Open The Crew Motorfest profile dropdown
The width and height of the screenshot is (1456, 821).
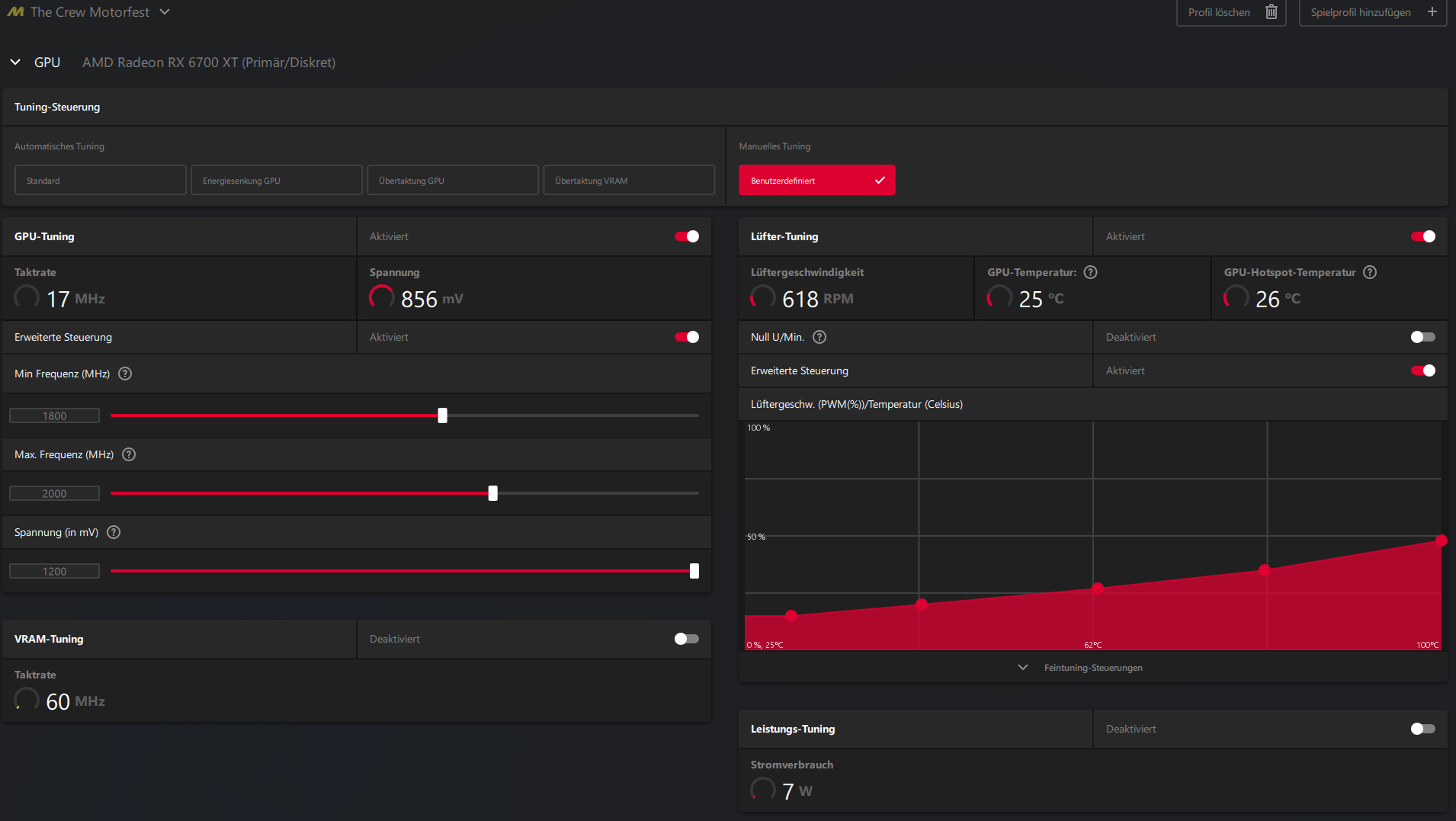point(165,12)
